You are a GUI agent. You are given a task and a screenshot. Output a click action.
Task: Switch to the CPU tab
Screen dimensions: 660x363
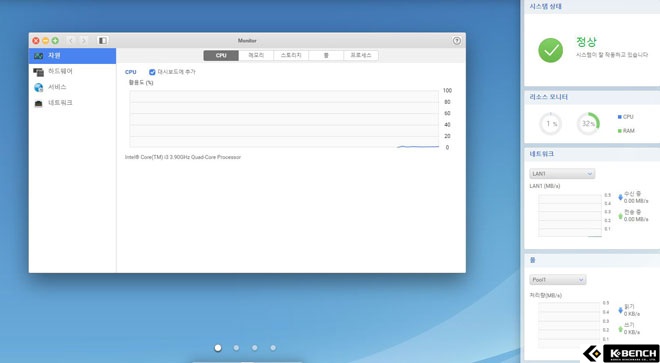coord(221,56)
